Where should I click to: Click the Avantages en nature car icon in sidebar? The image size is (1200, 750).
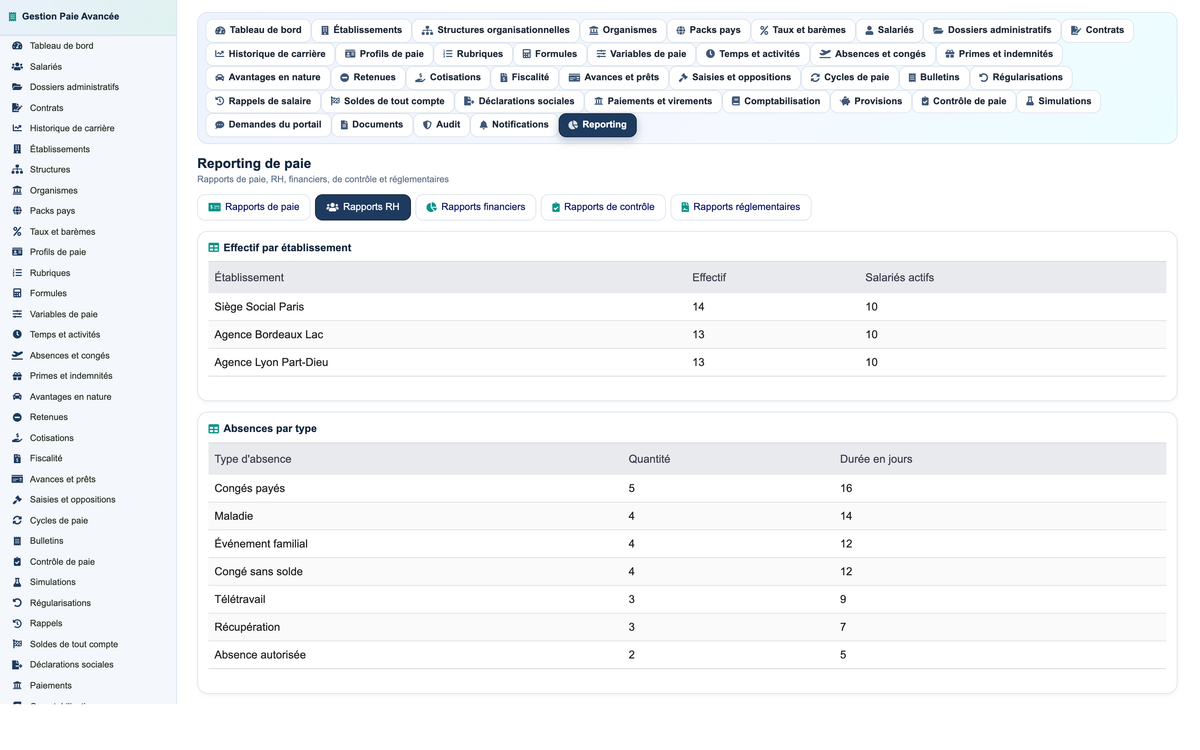17,397
